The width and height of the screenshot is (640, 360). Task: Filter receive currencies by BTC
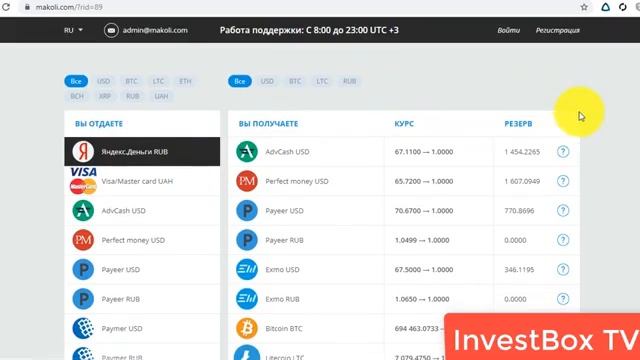(x=295, y=81)
